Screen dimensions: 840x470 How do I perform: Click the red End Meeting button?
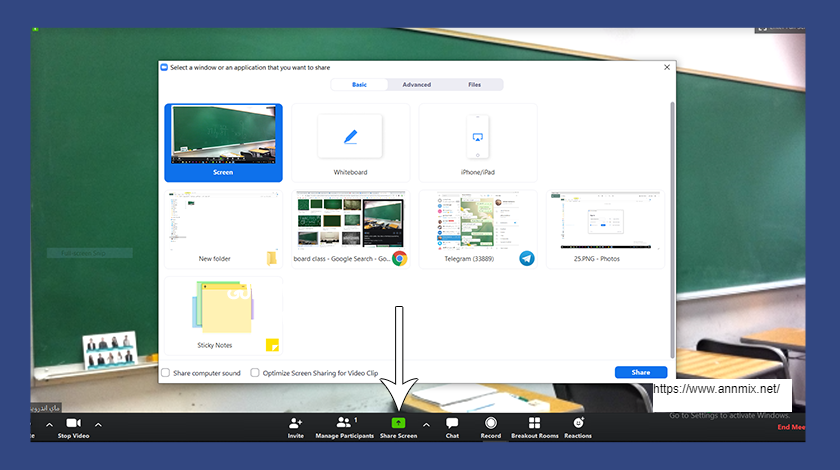(x=791, y=427)
